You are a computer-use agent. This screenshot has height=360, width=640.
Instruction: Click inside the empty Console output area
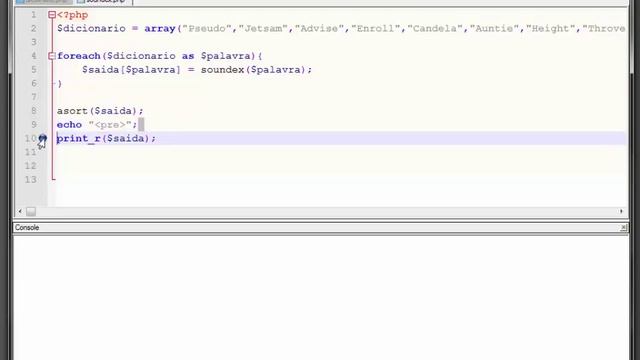tap(321, 298)
